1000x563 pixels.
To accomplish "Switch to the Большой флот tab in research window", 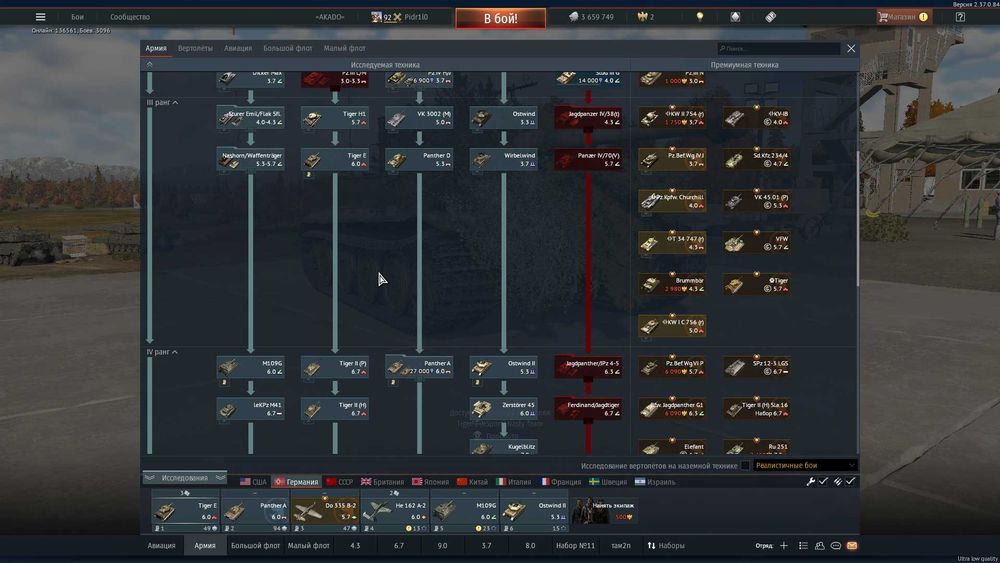I will tap(288, 48).
